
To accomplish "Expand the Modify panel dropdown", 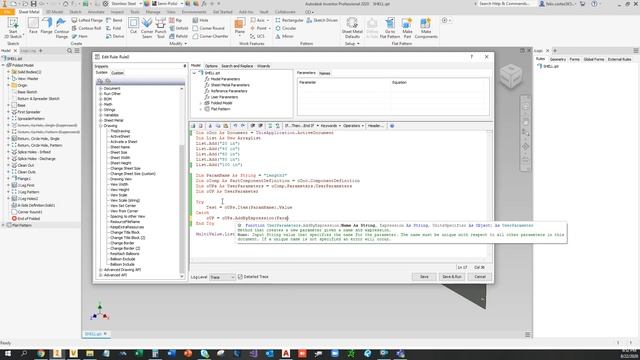I will pos(178,44).
